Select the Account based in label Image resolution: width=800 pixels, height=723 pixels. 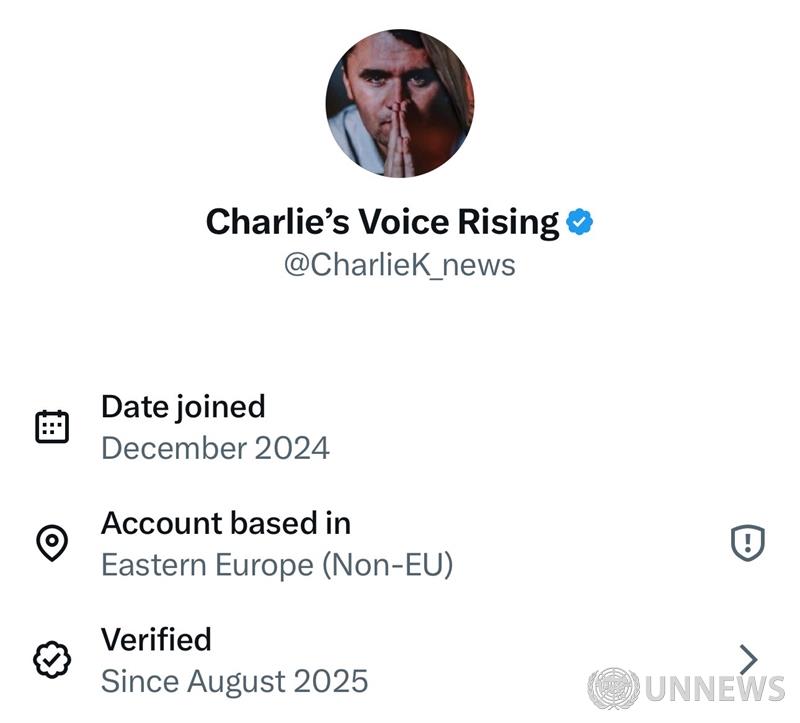(x=226, y=523)
